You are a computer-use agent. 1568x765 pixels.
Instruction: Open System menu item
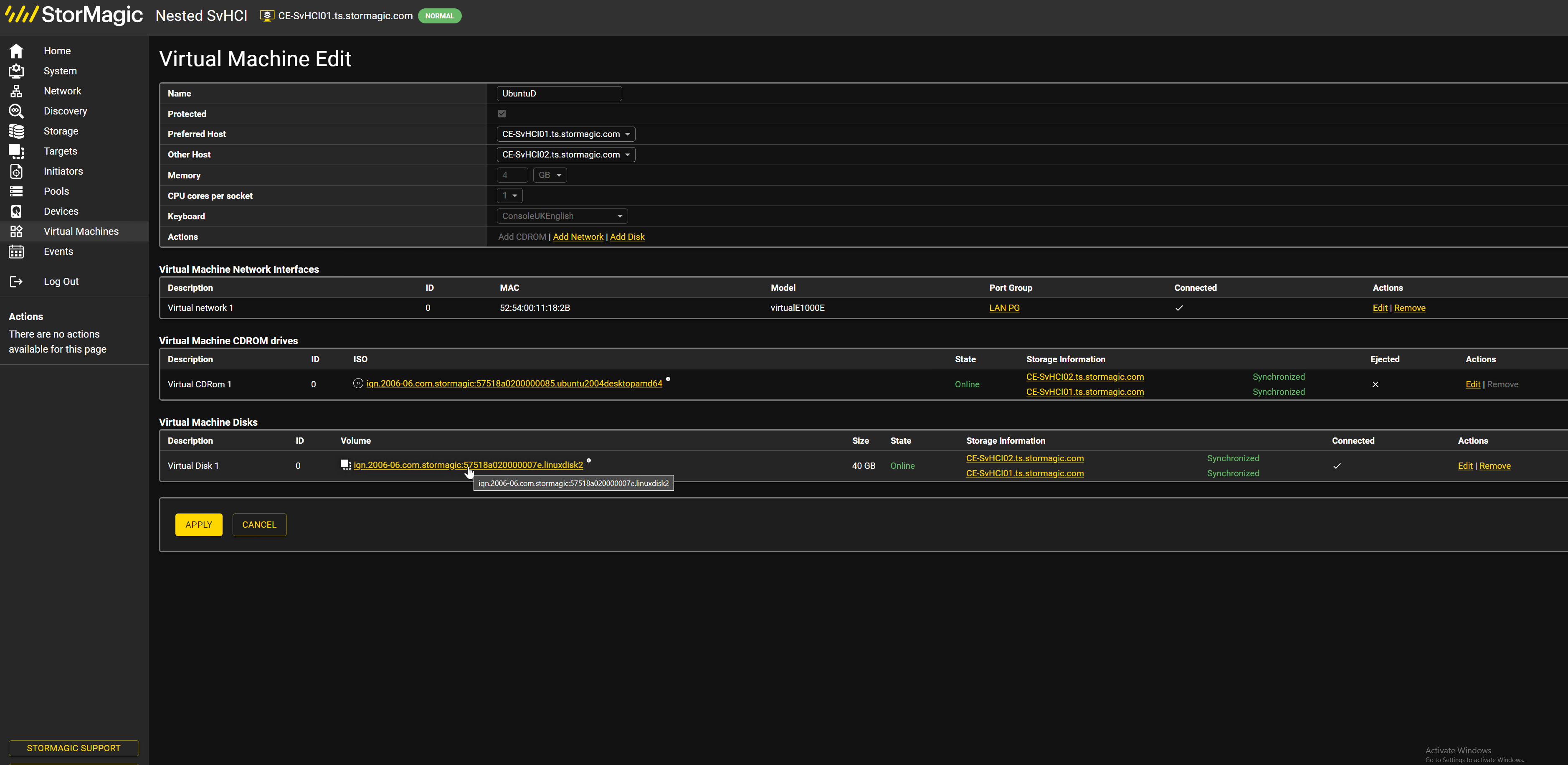click(x=60, y=71)
